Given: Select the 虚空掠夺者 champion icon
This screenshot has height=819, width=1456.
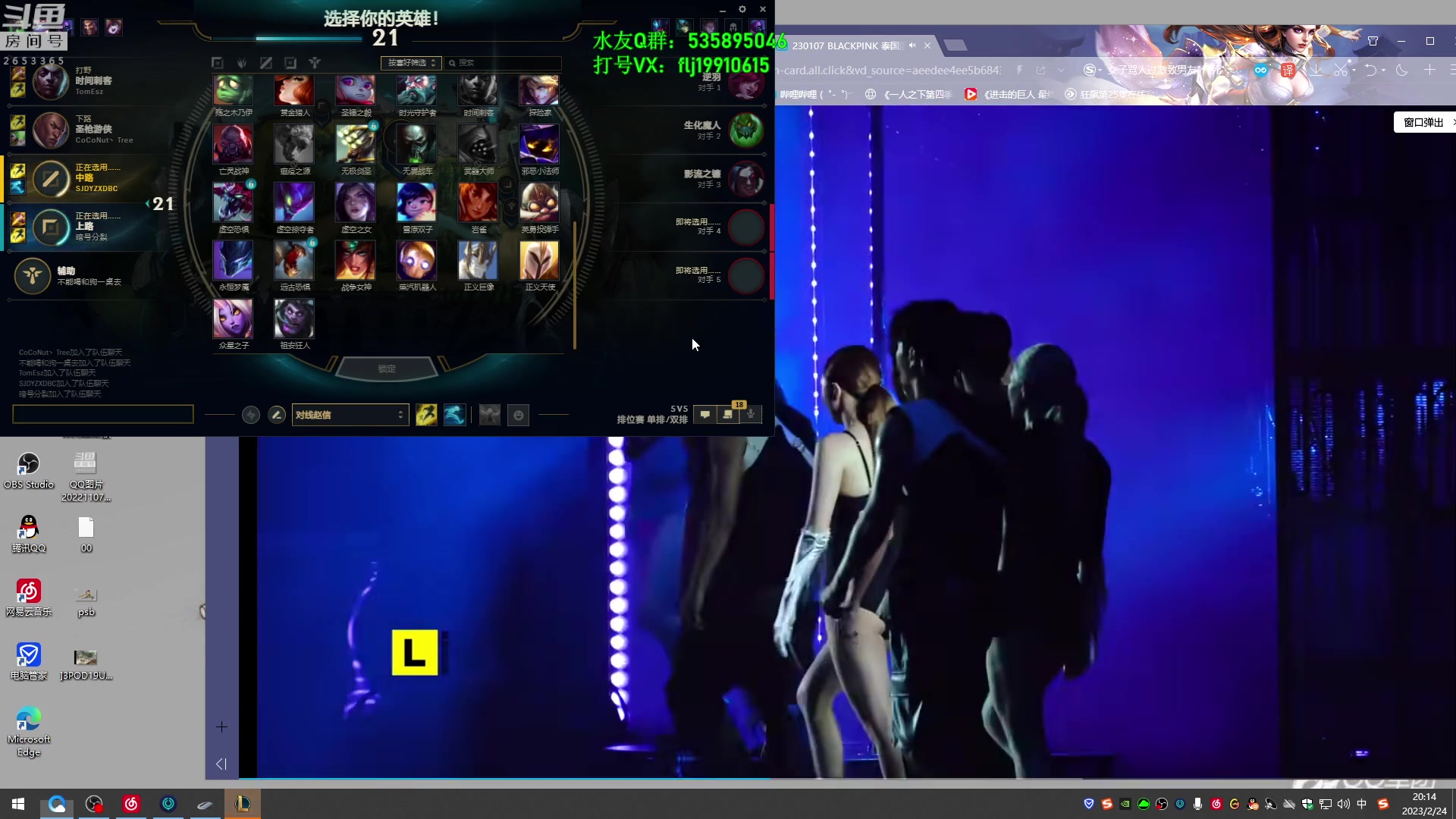Looking at the screenshot, I should (x=294, y=202).
